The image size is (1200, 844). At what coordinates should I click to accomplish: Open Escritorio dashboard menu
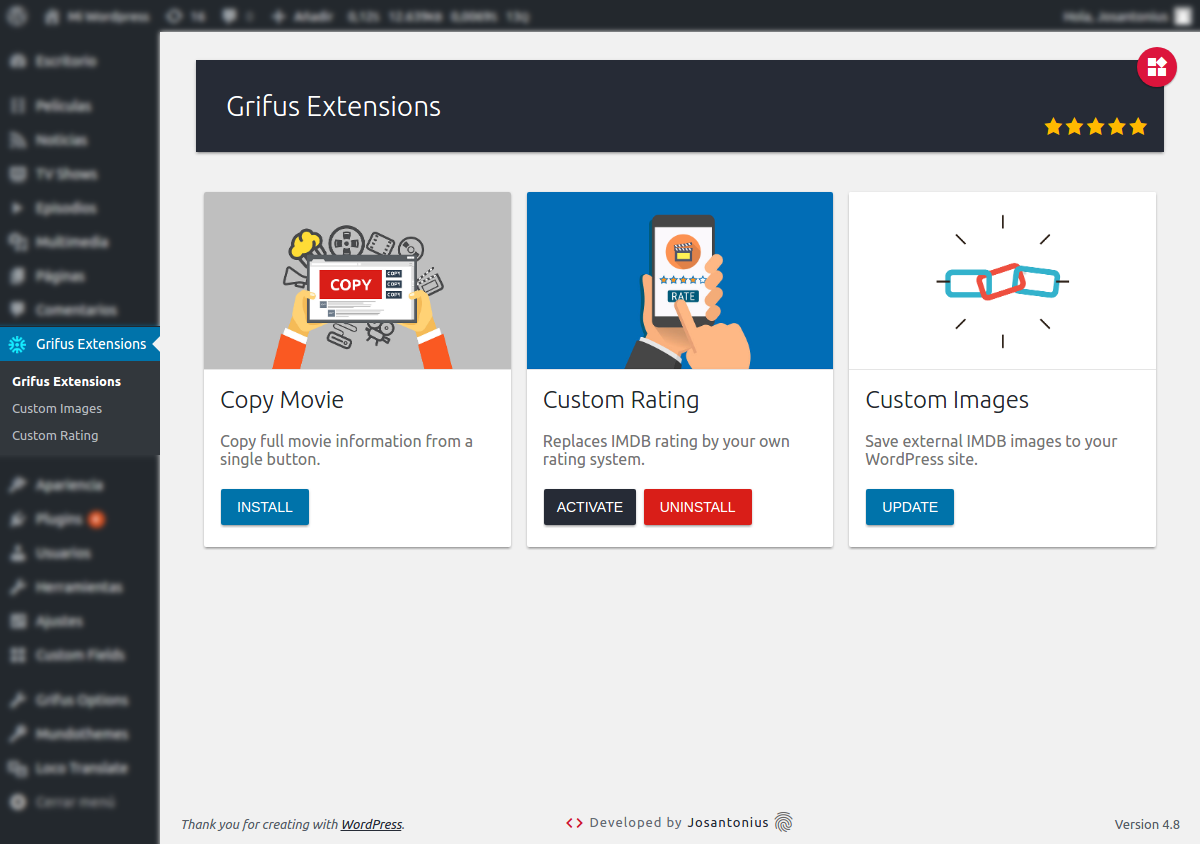coord(79,61)
